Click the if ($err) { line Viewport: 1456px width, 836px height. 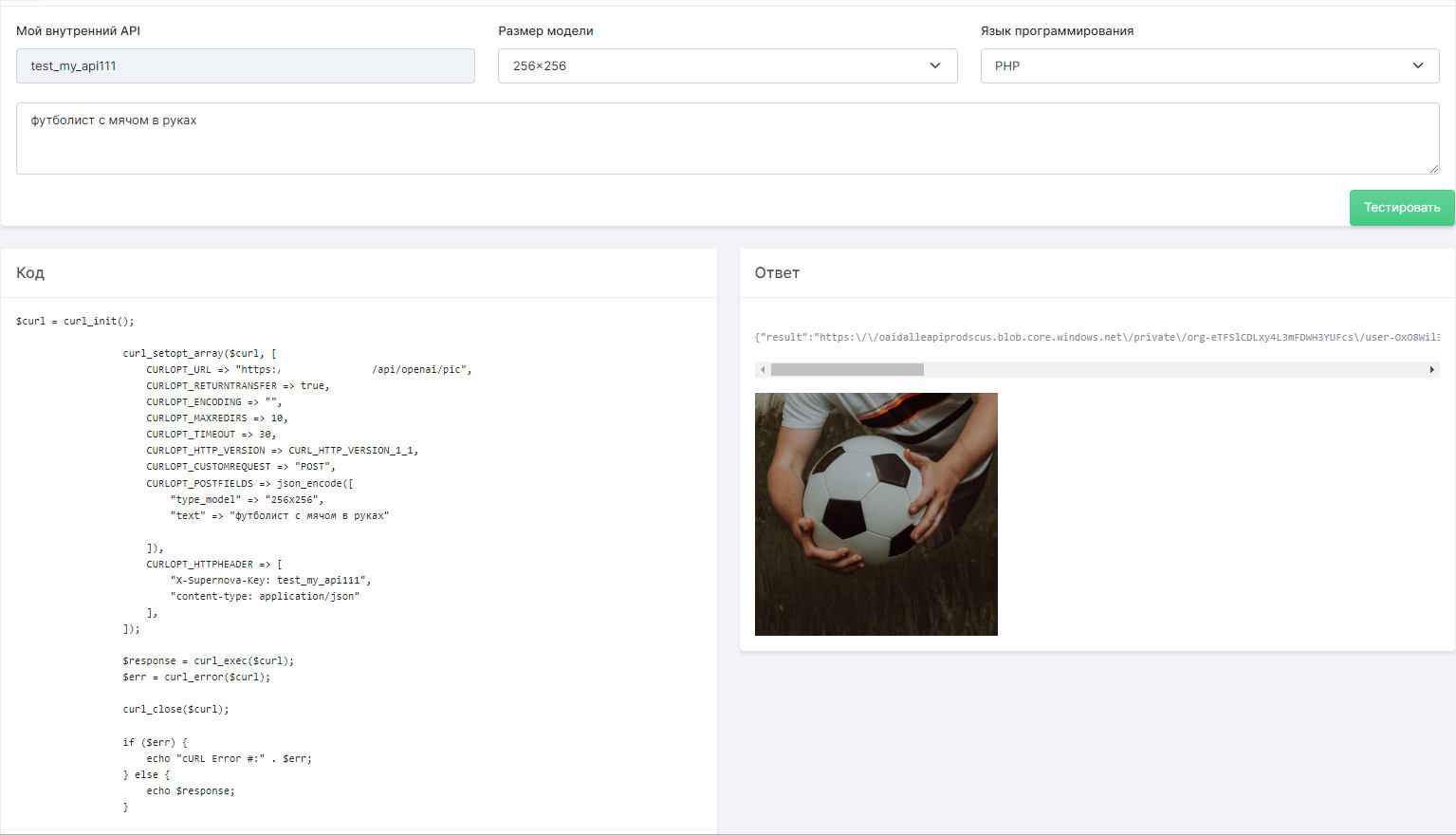pyautogui.click(x=156, y=743)
